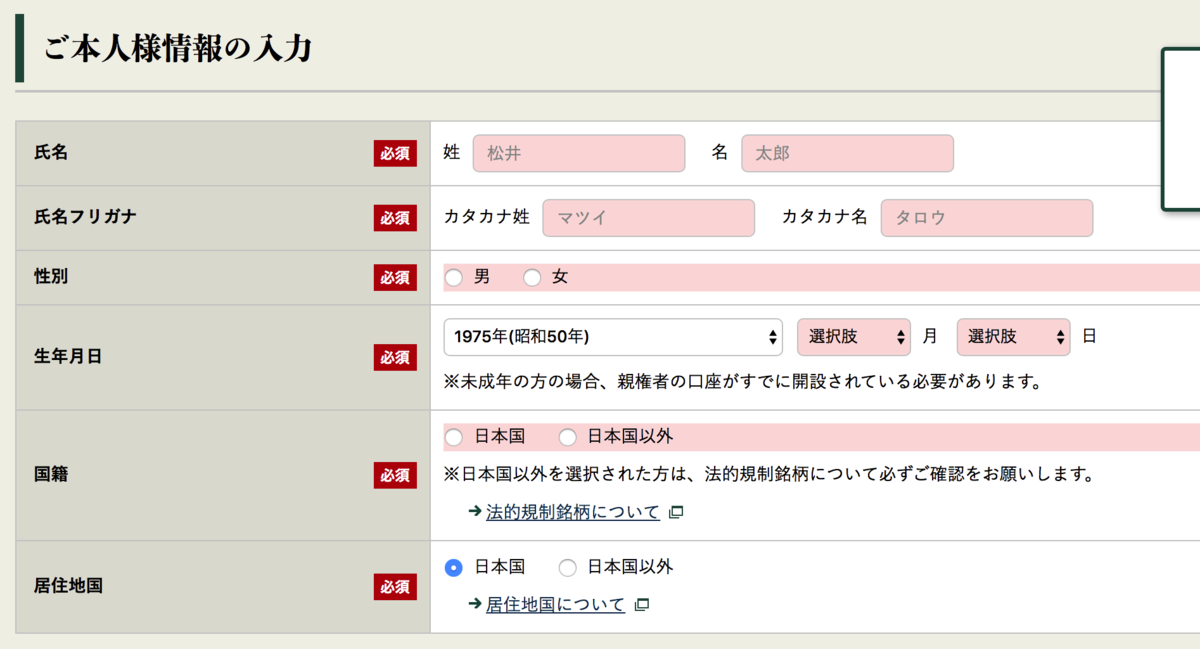Choose 日本国 for 国籍
Viewport: 1200px width, 649px height.
point(454,437)
